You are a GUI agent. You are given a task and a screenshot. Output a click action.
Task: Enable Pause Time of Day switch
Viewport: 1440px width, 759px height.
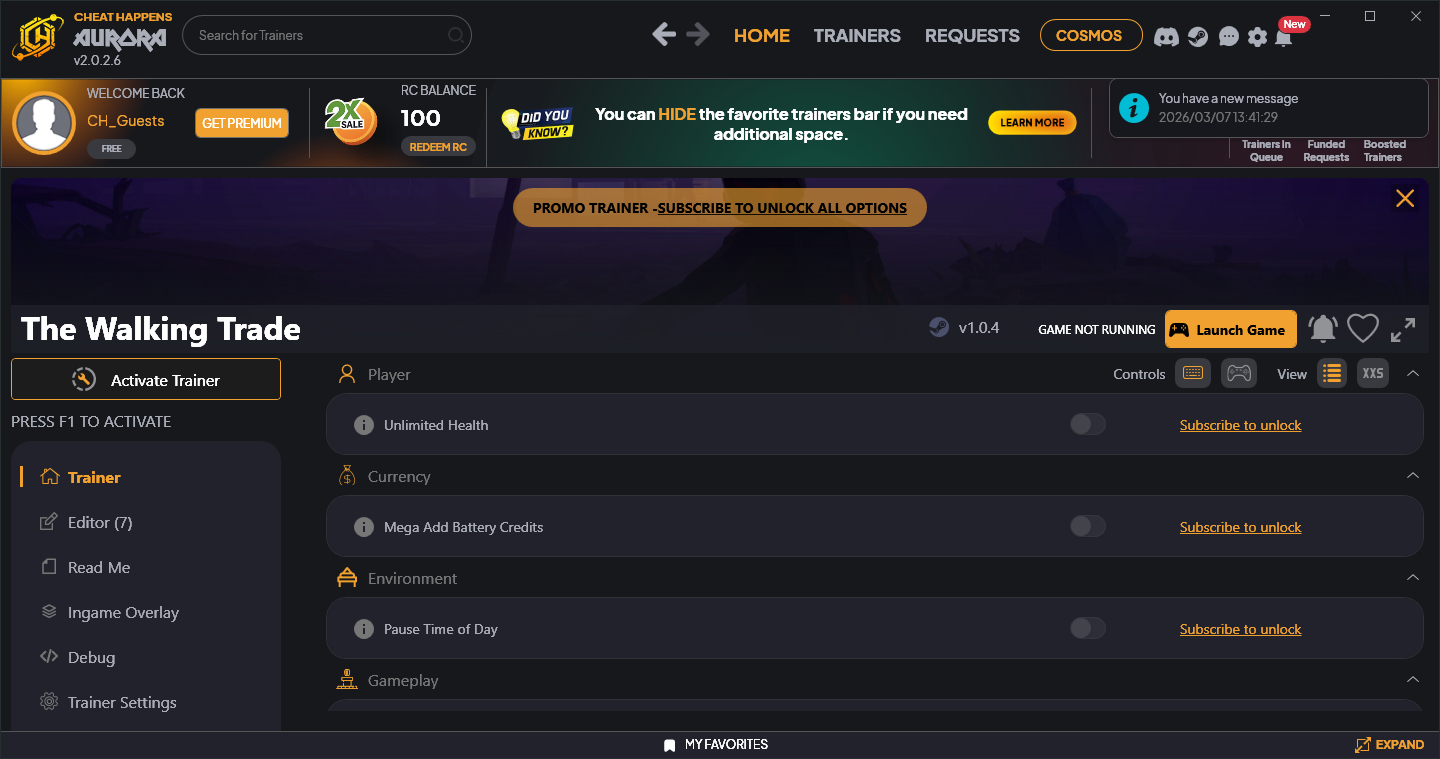pyautogui.click(x=1088, y=629)
